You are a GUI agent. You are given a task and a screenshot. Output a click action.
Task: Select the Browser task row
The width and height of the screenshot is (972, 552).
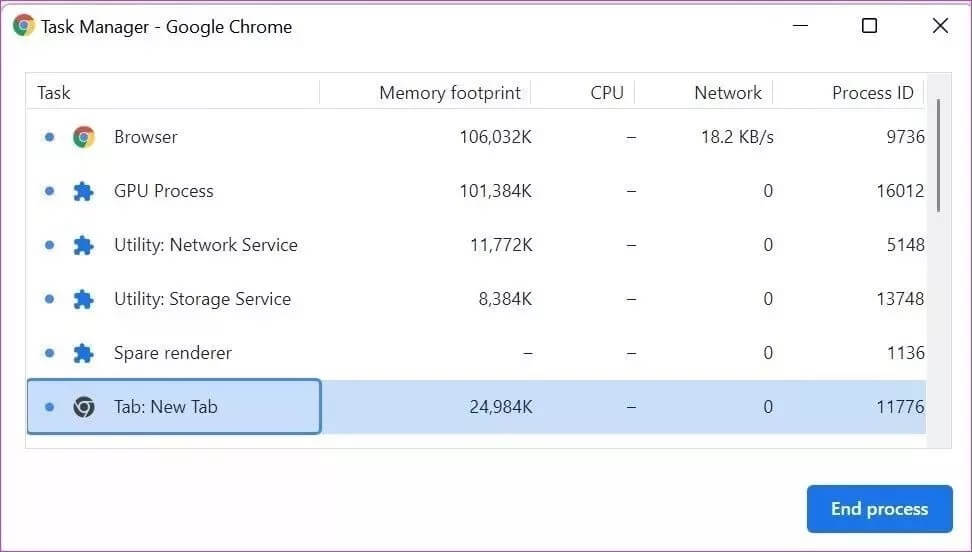[x=476, y=137]
